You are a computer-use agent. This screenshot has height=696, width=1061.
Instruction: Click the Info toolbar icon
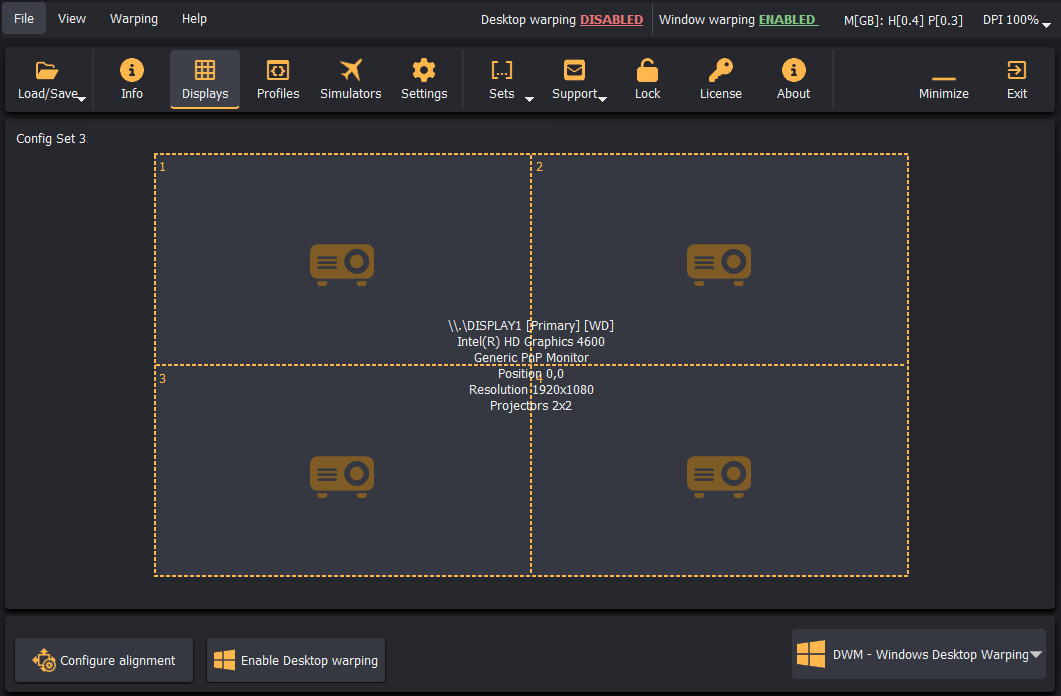[x=131, y=70]
